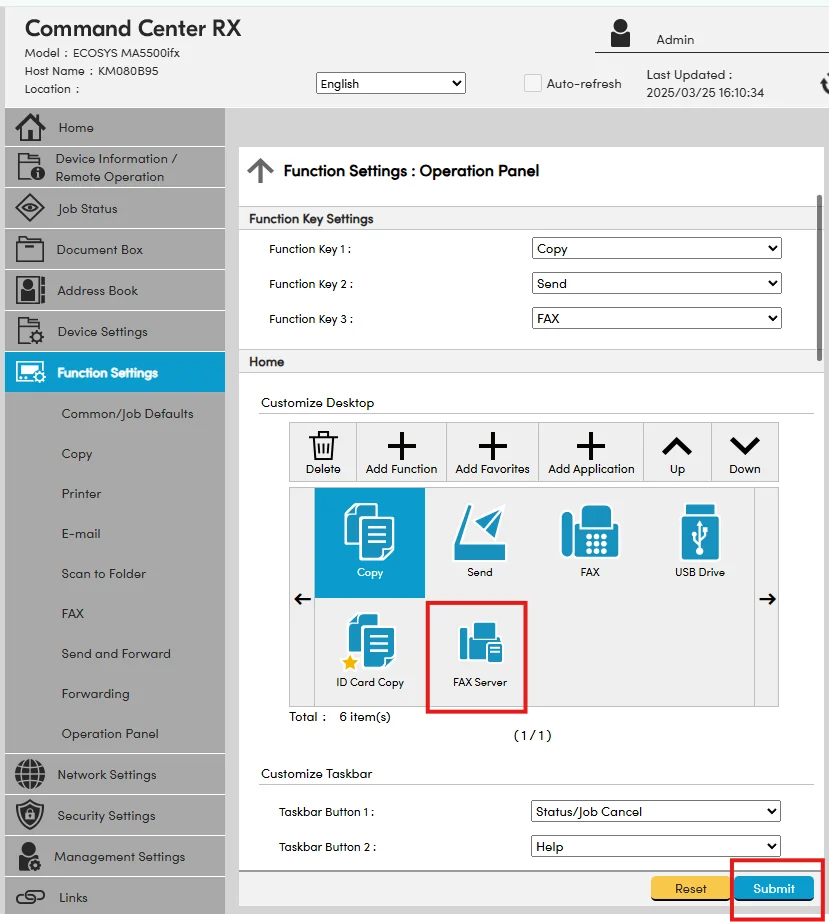Expand Taskbar Button 1 dropdown
Screen dimensions: 829x922
(x=656, y=811)
